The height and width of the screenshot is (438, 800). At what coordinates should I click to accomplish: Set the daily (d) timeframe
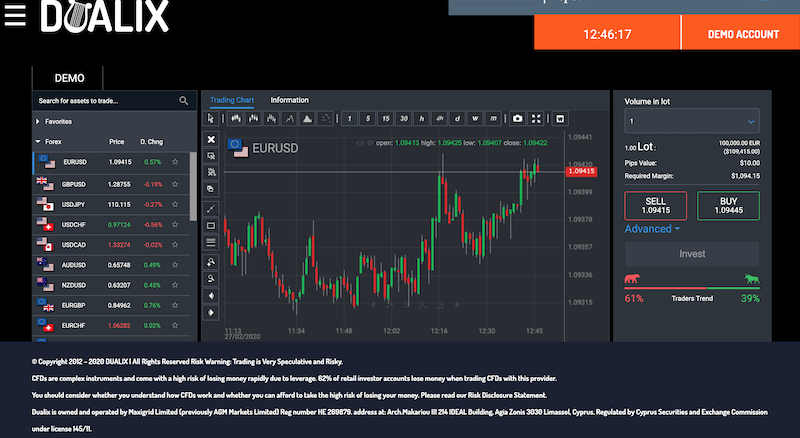click(457, 118)
